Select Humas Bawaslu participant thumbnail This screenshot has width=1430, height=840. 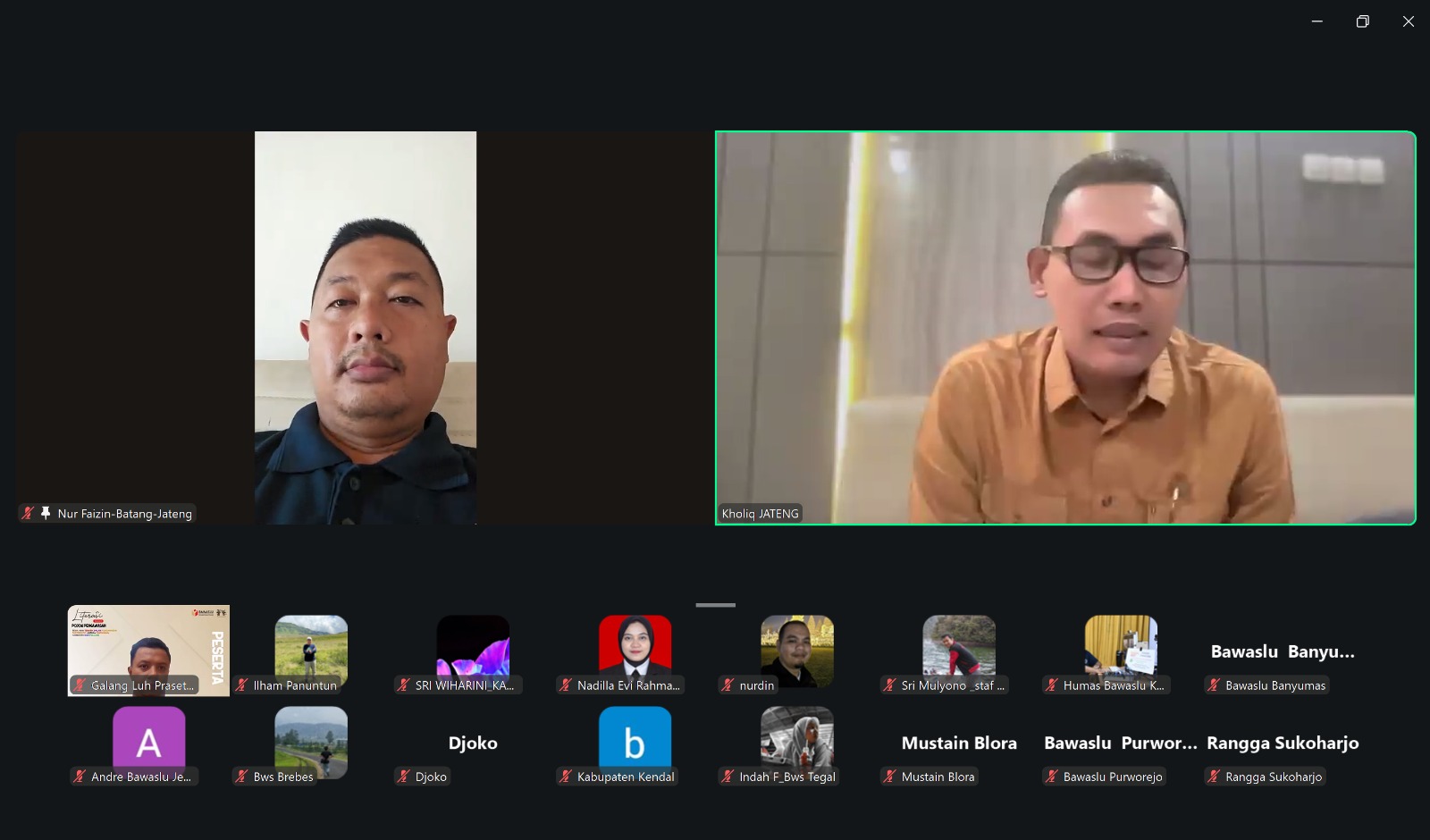[x=1121, y=651]
